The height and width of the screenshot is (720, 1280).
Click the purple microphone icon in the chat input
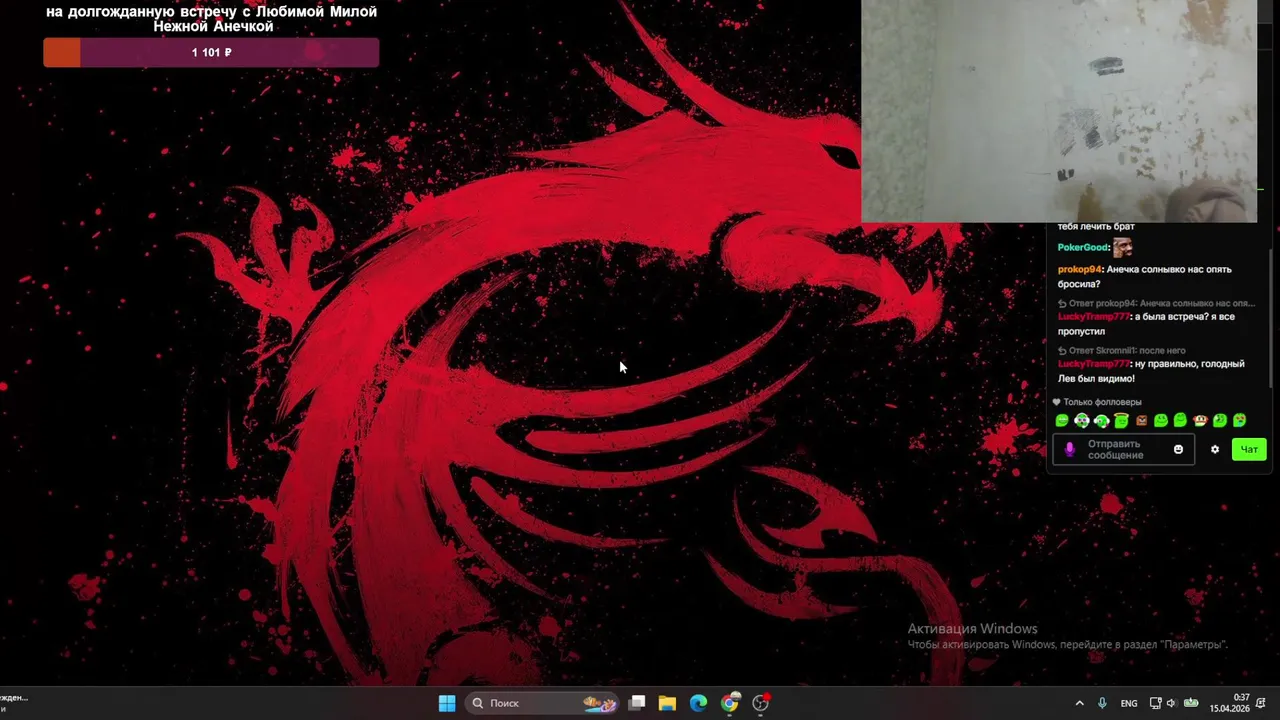[x=1069, y=450]
